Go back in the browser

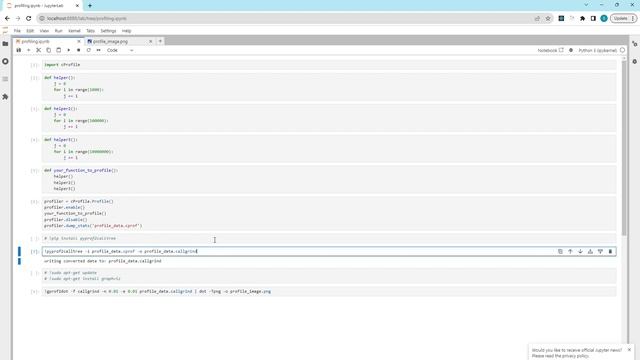coord(7,18)
